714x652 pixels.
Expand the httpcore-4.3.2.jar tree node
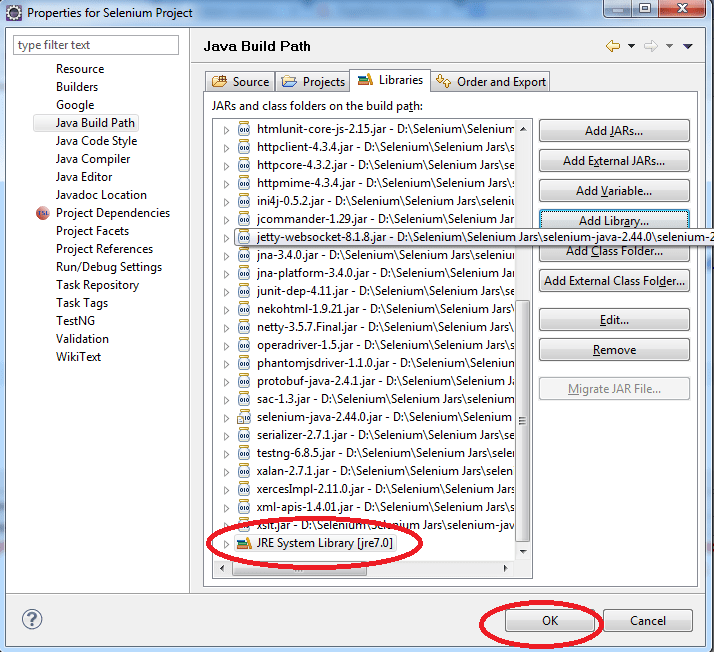point(226,166)
